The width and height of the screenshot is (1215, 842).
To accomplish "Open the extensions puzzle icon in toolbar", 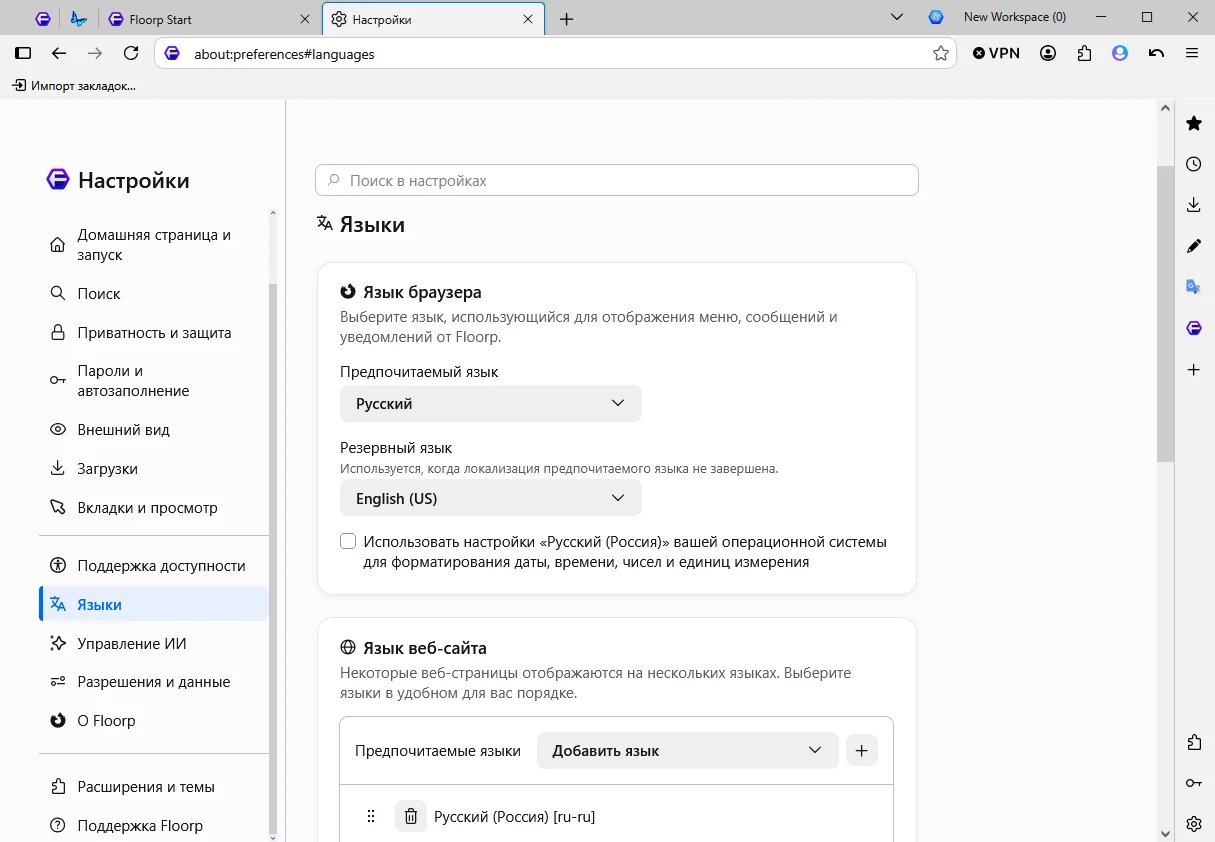I will click(1084, 53).
